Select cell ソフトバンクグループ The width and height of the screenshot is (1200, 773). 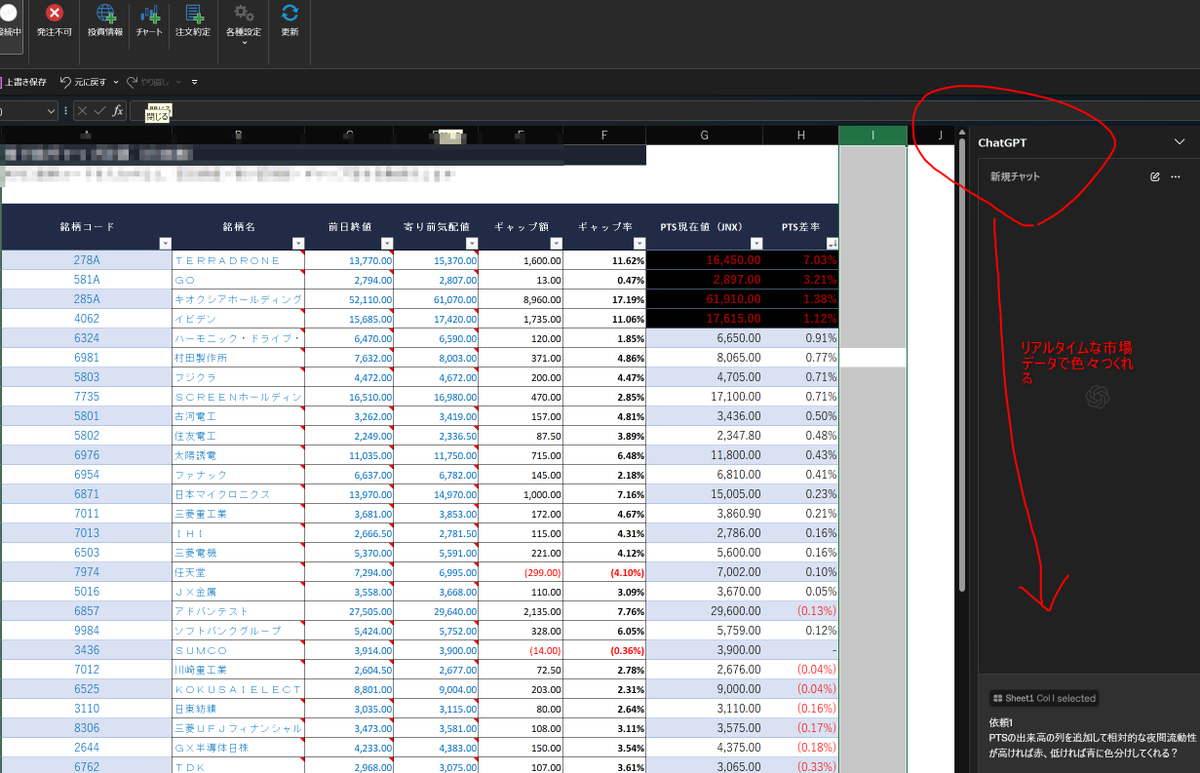tap(238, 631)
